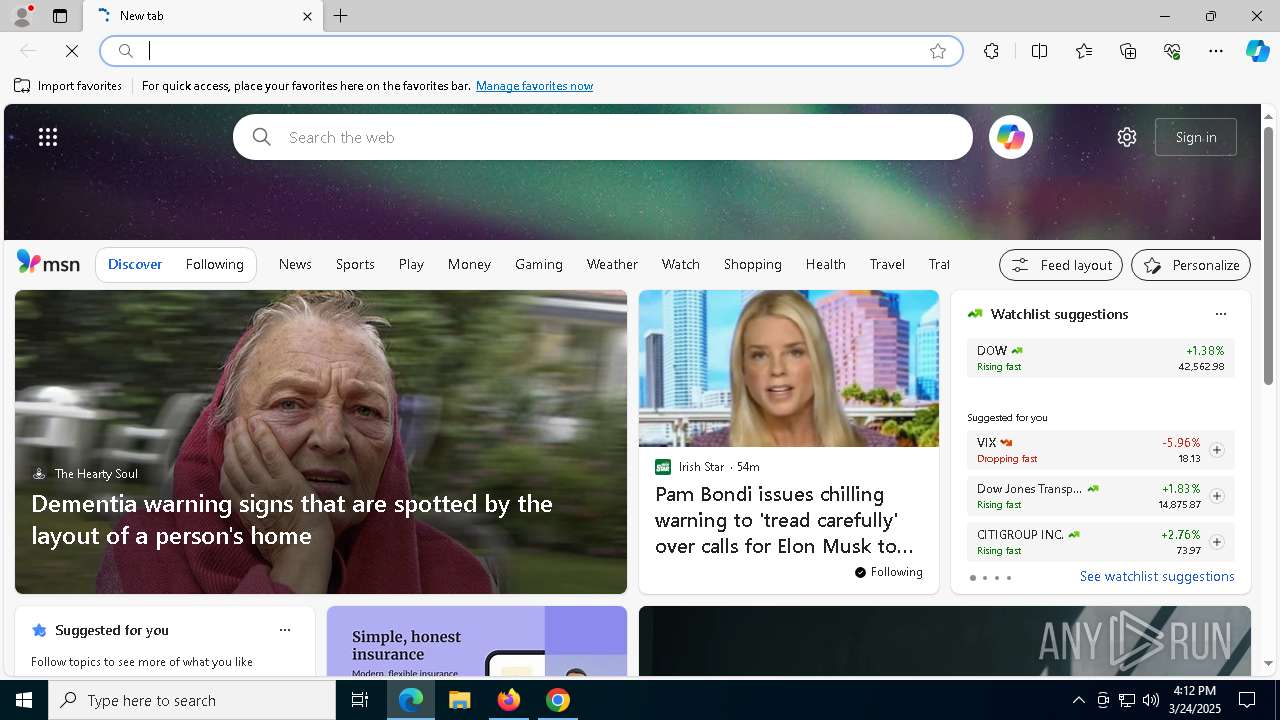Open the Shopping category

coord(753,264)
